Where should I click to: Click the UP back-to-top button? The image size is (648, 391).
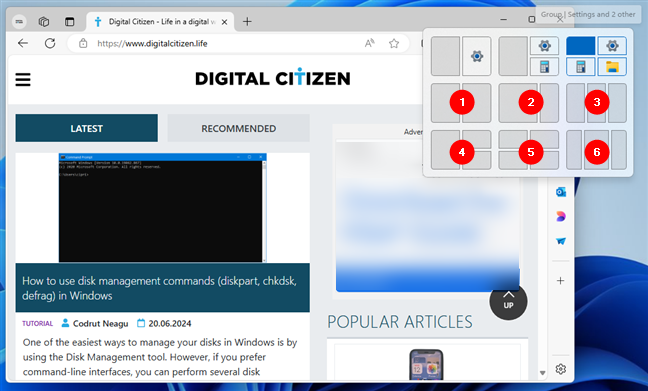[x=508, y=301]
